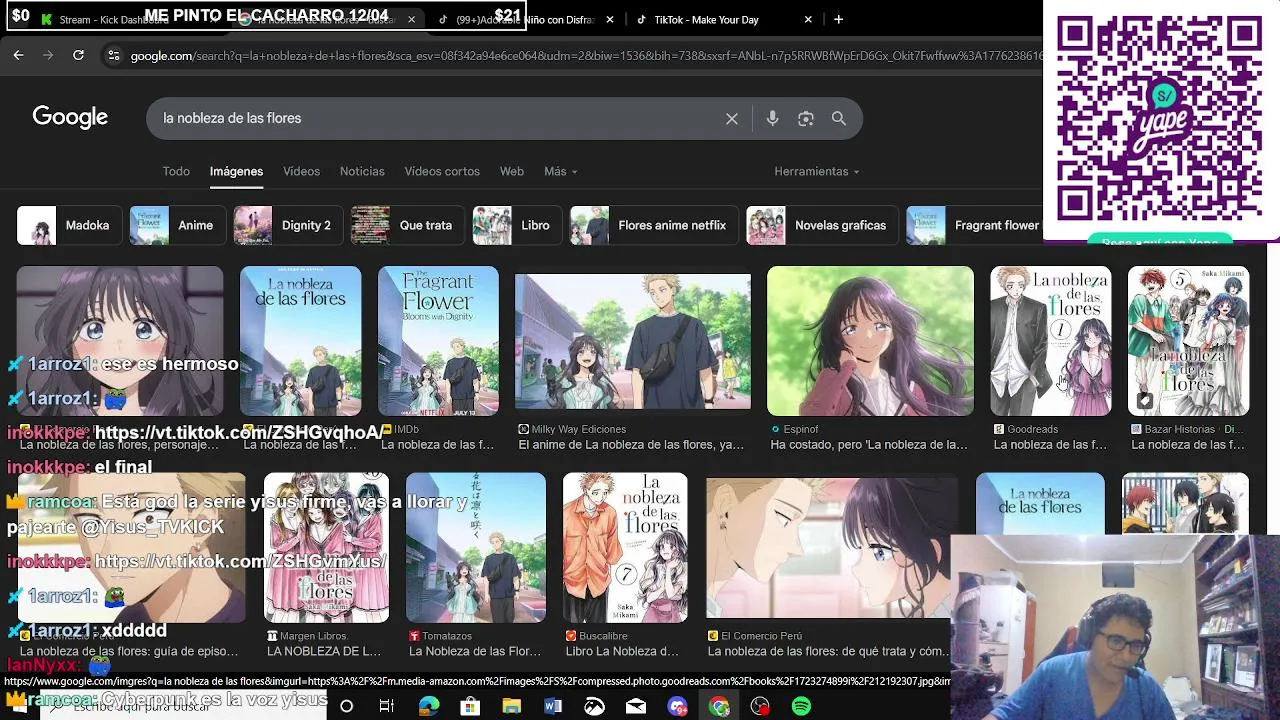This screenshot has width=1280, height=720.
Task: Open Spotify from the taskbar
Action: pyautogui.click(x=801, y=706)
